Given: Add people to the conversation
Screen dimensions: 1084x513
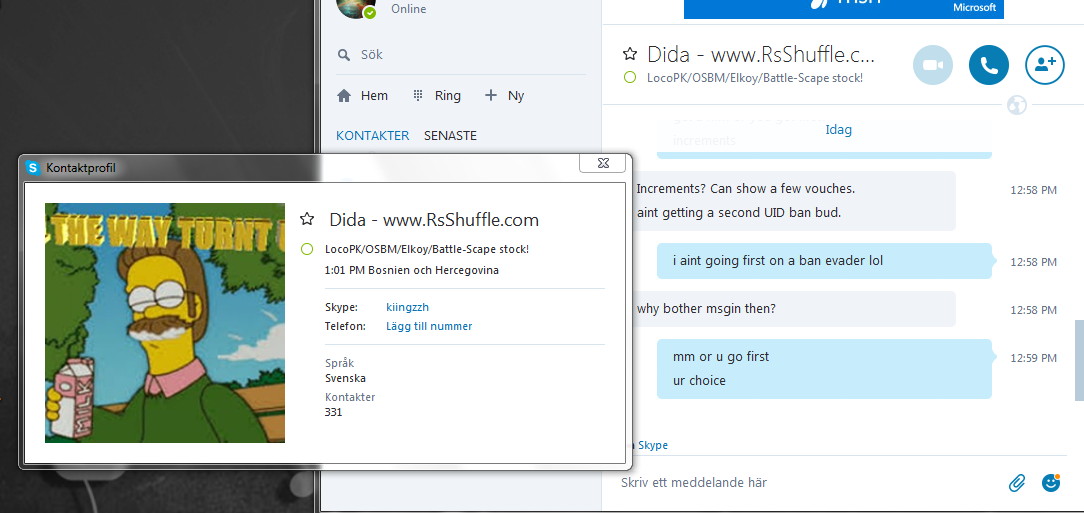Looking at the screenshot, I should [1045, 65].
